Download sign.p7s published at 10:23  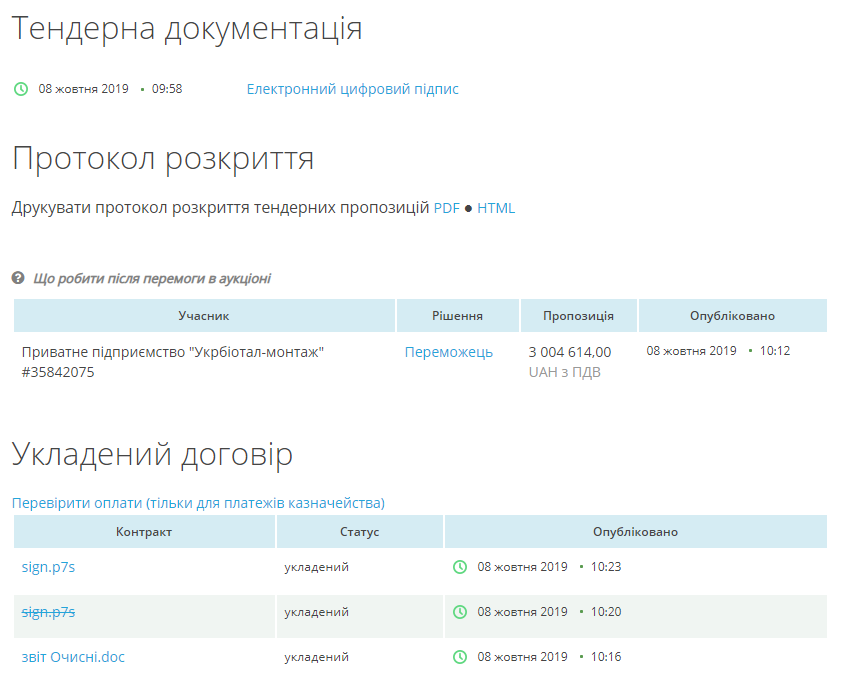(48, 567)
